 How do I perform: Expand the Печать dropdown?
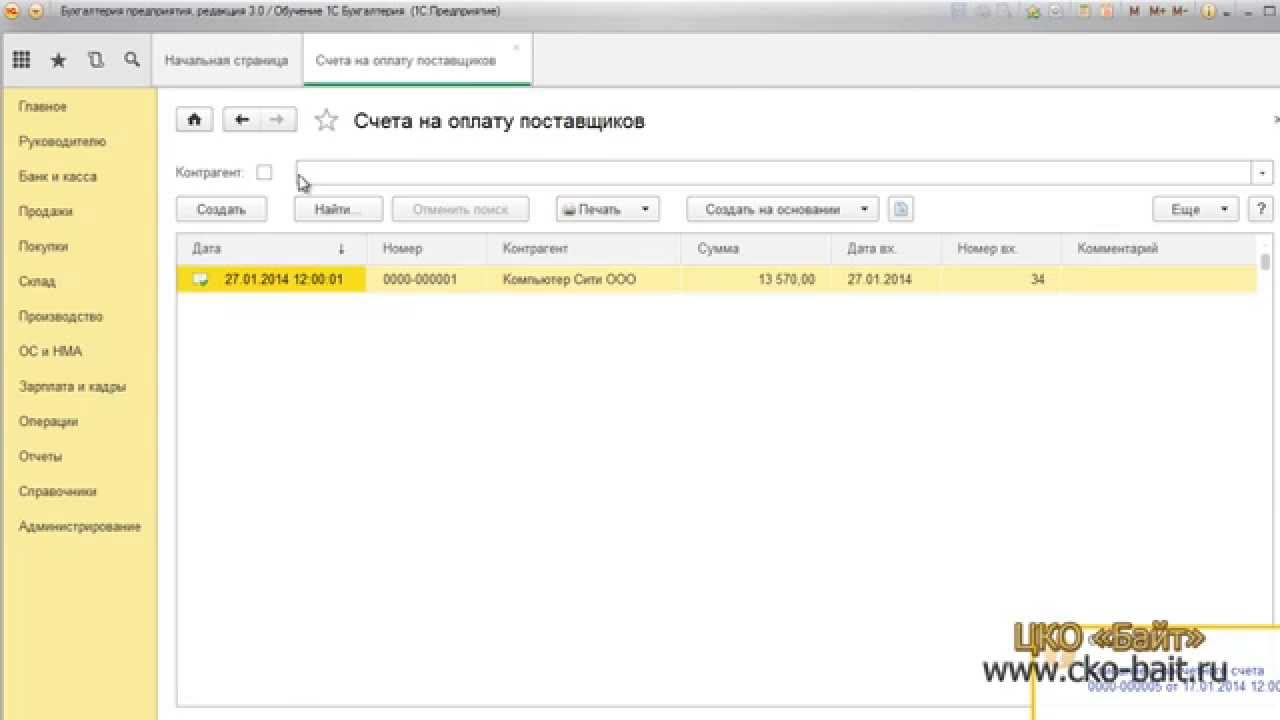pos(645,209)
